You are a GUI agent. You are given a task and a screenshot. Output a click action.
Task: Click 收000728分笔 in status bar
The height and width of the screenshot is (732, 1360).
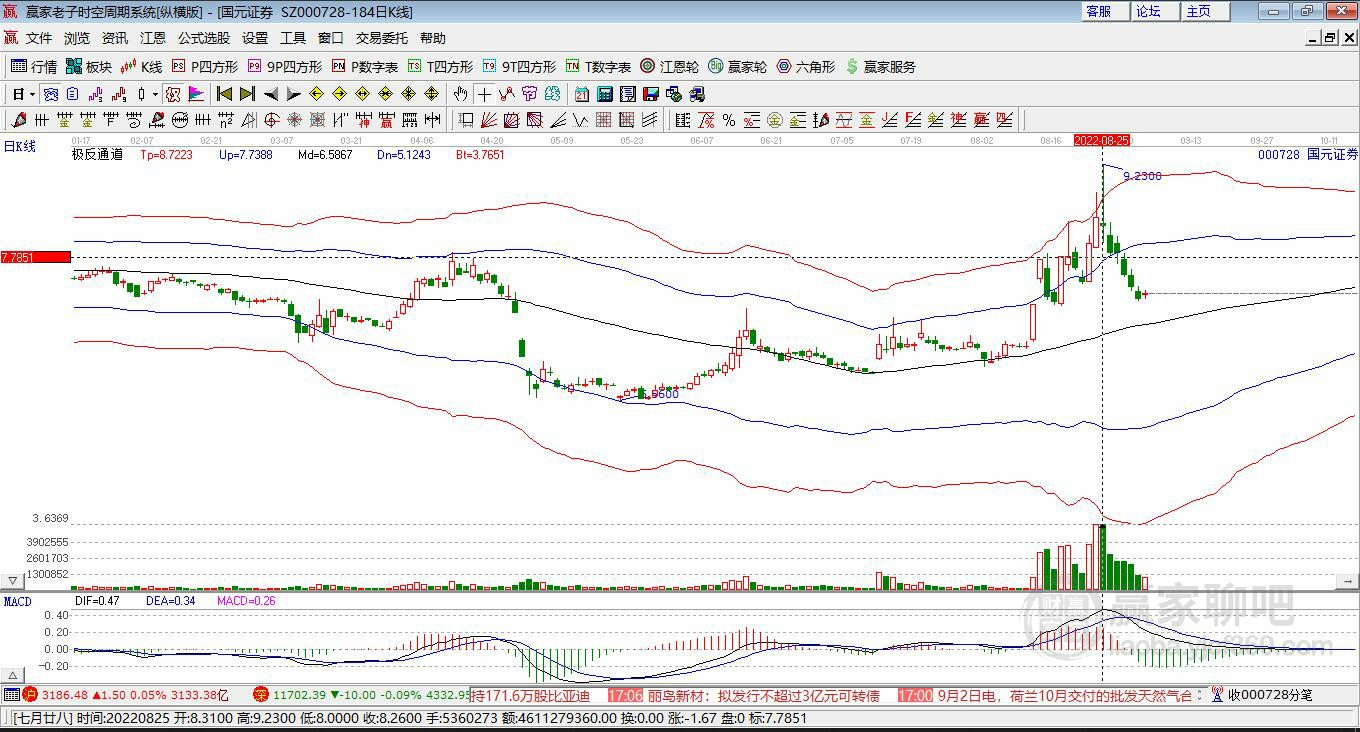click(x=1269, y=695)
